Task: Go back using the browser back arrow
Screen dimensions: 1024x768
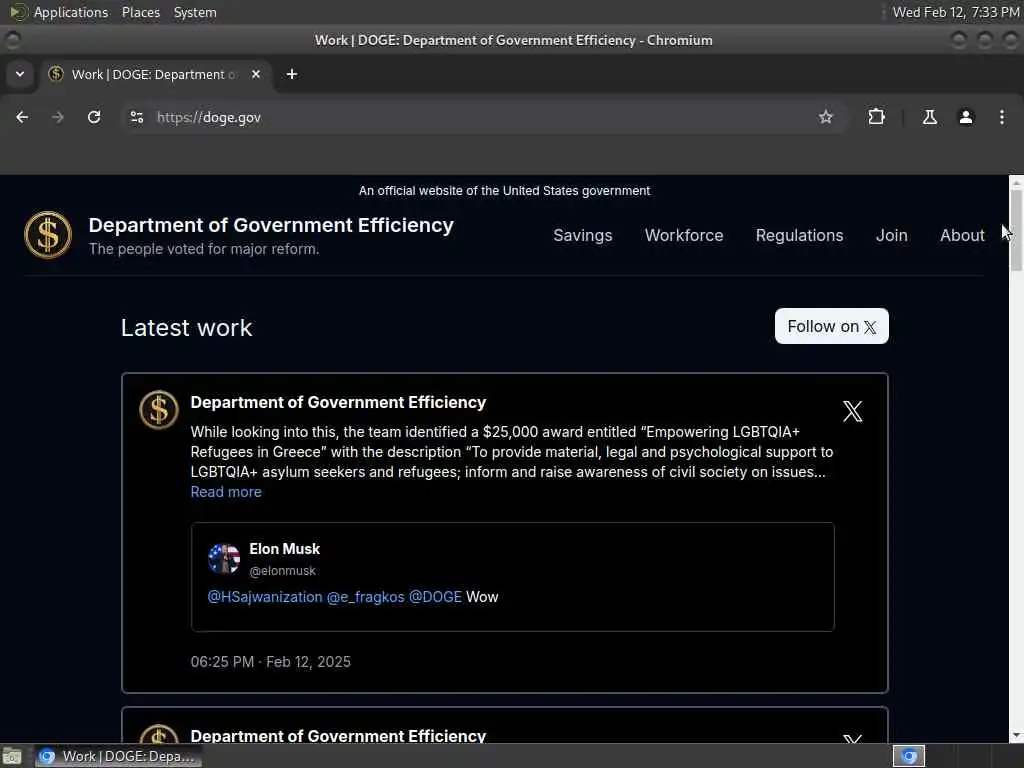Action: coord(22,117)
